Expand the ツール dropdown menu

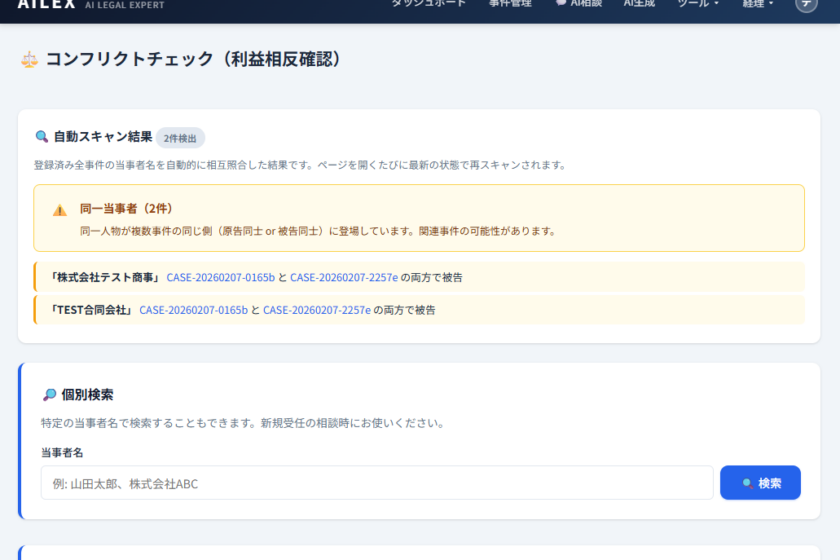(698, 4)
